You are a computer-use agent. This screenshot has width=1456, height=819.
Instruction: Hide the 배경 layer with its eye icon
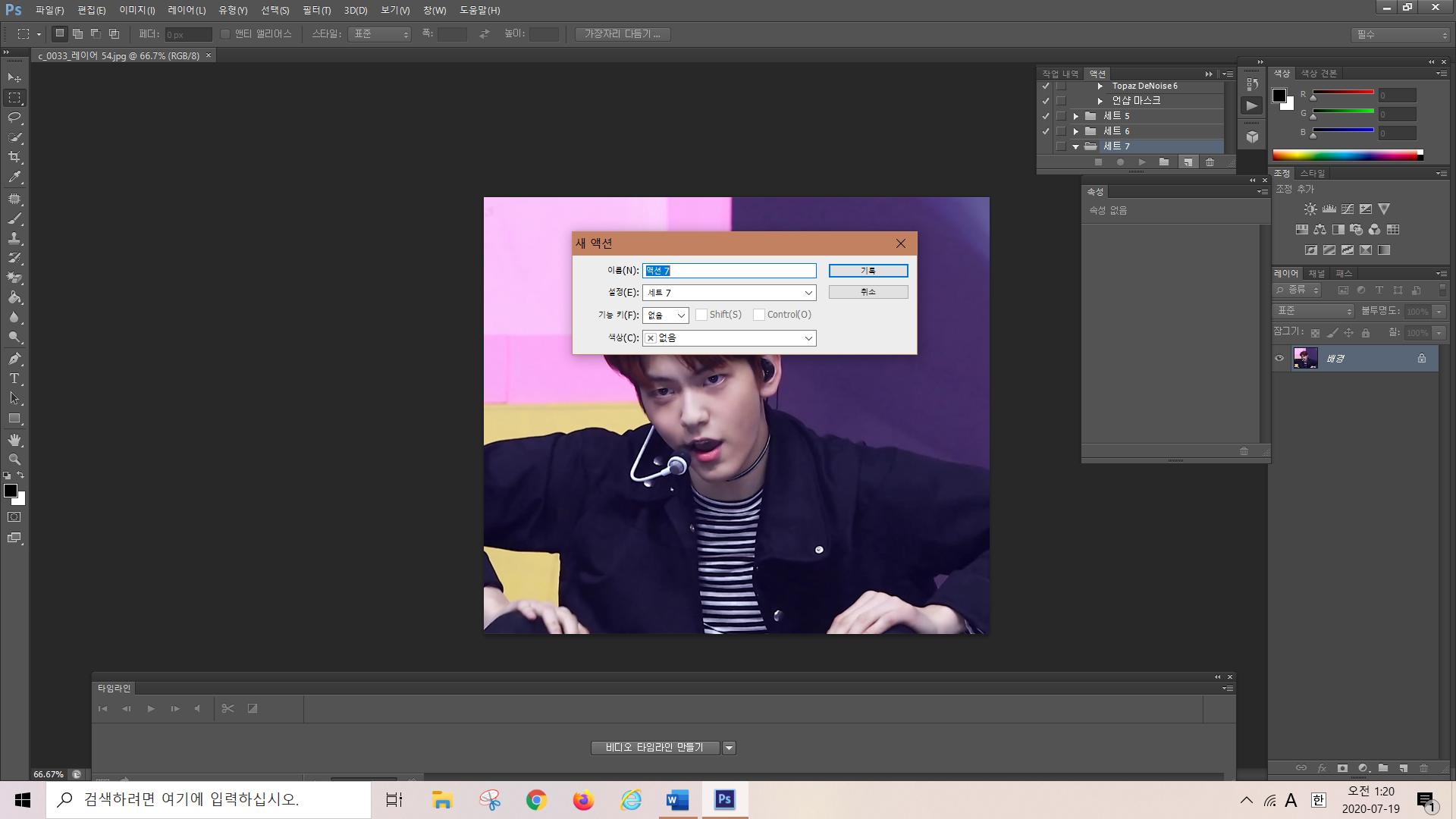click(x=1279, y=359)
